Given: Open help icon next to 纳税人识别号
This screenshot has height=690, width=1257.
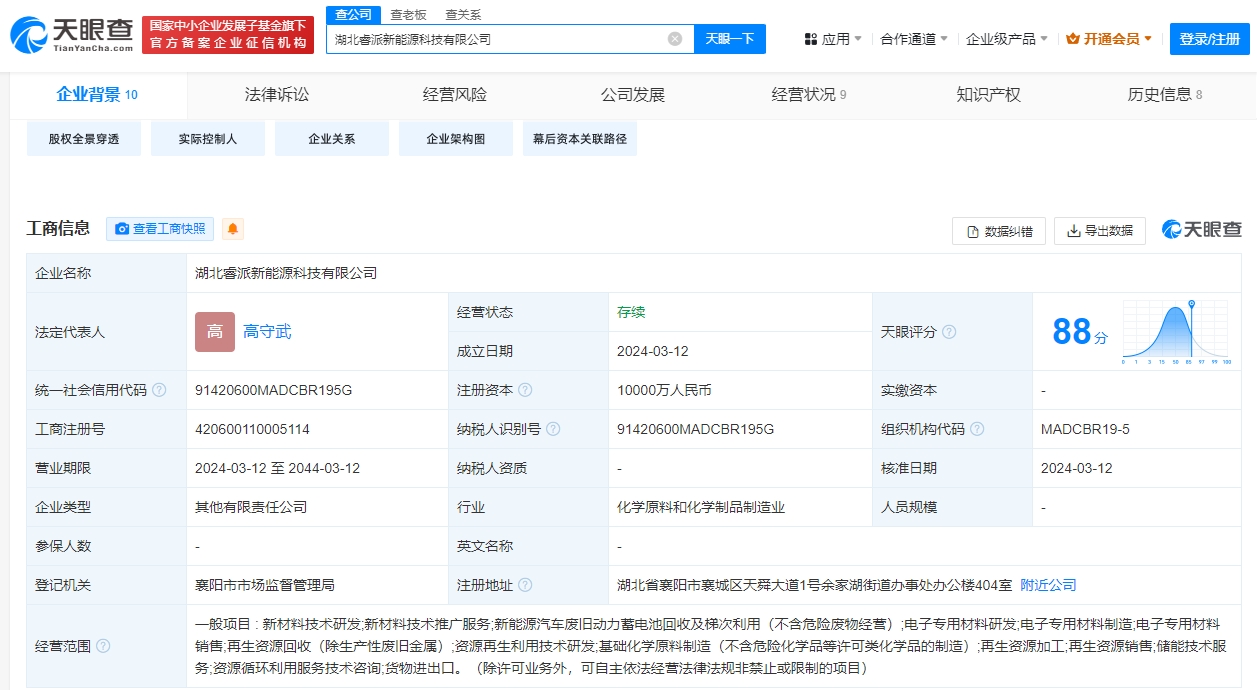Looking at the screenshot, I should 553,429.
